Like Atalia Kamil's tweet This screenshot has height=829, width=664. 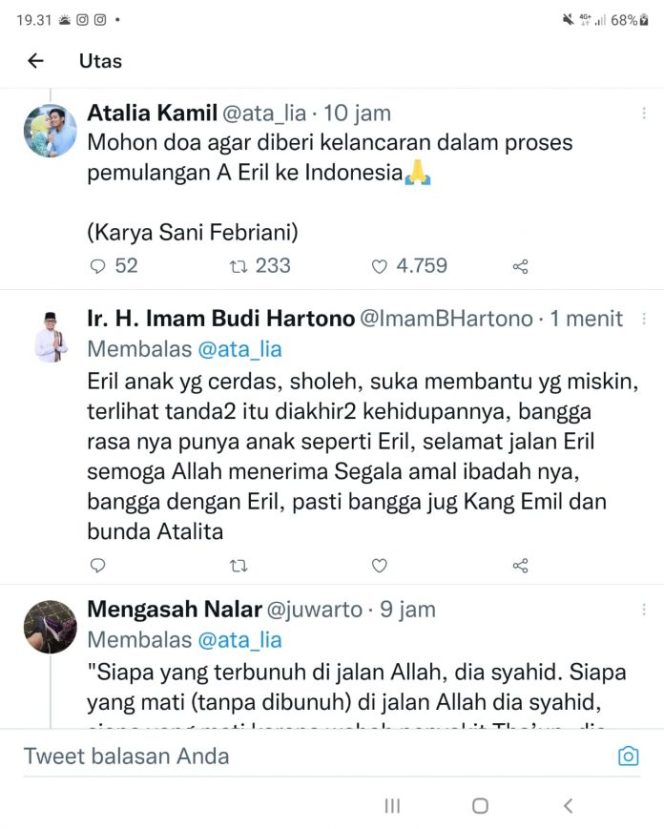point(378,266)
